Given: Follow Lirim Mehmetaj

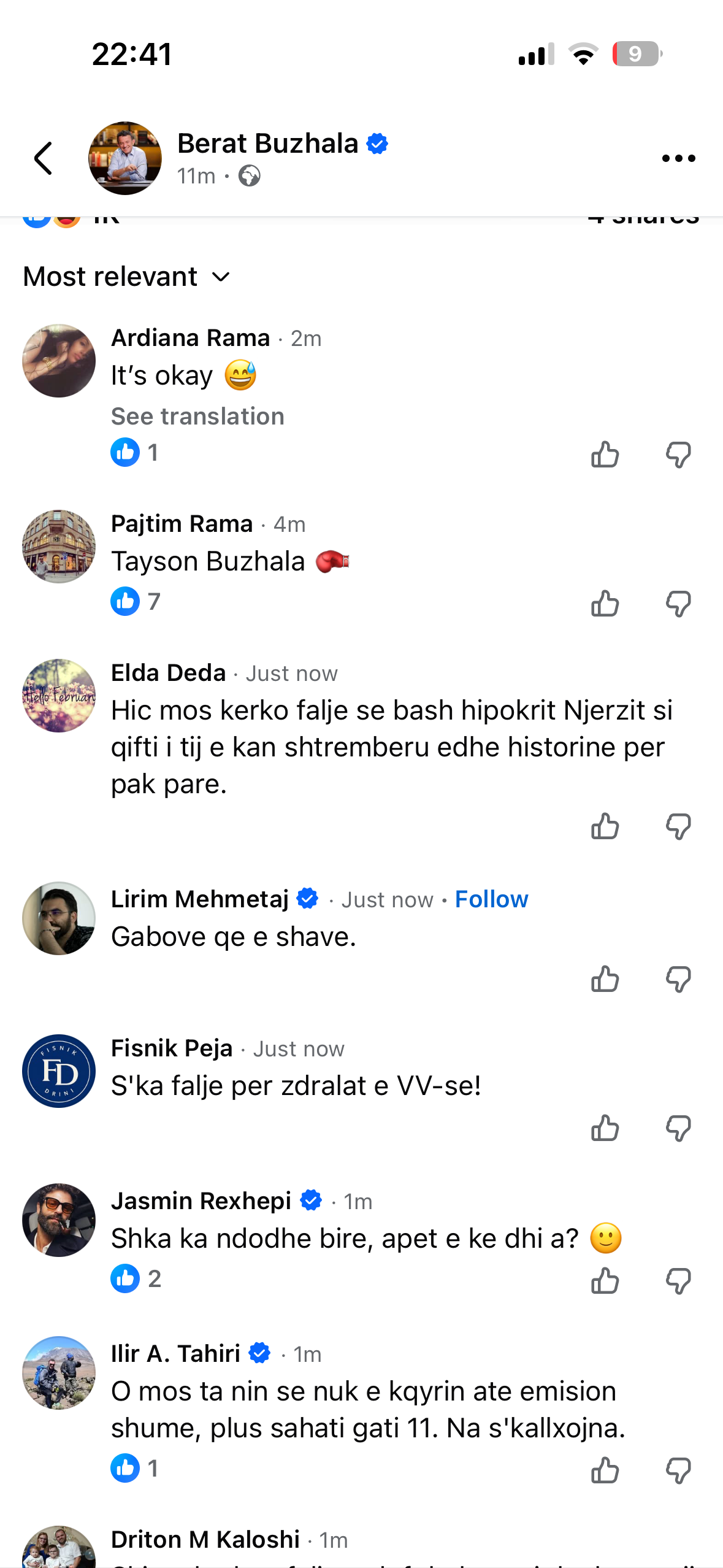Looking at the screenshot, I should pyautogui.click(x=491, y=899).
